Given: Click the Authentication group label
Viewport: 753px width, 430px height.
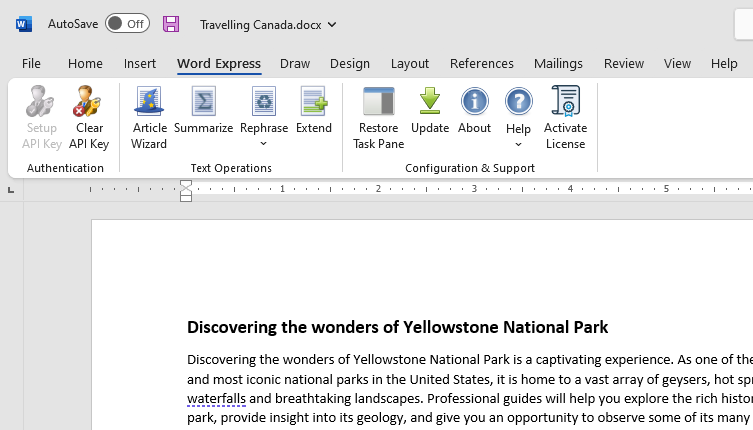Looking at the screenshot, I should [x=65, y=168].
